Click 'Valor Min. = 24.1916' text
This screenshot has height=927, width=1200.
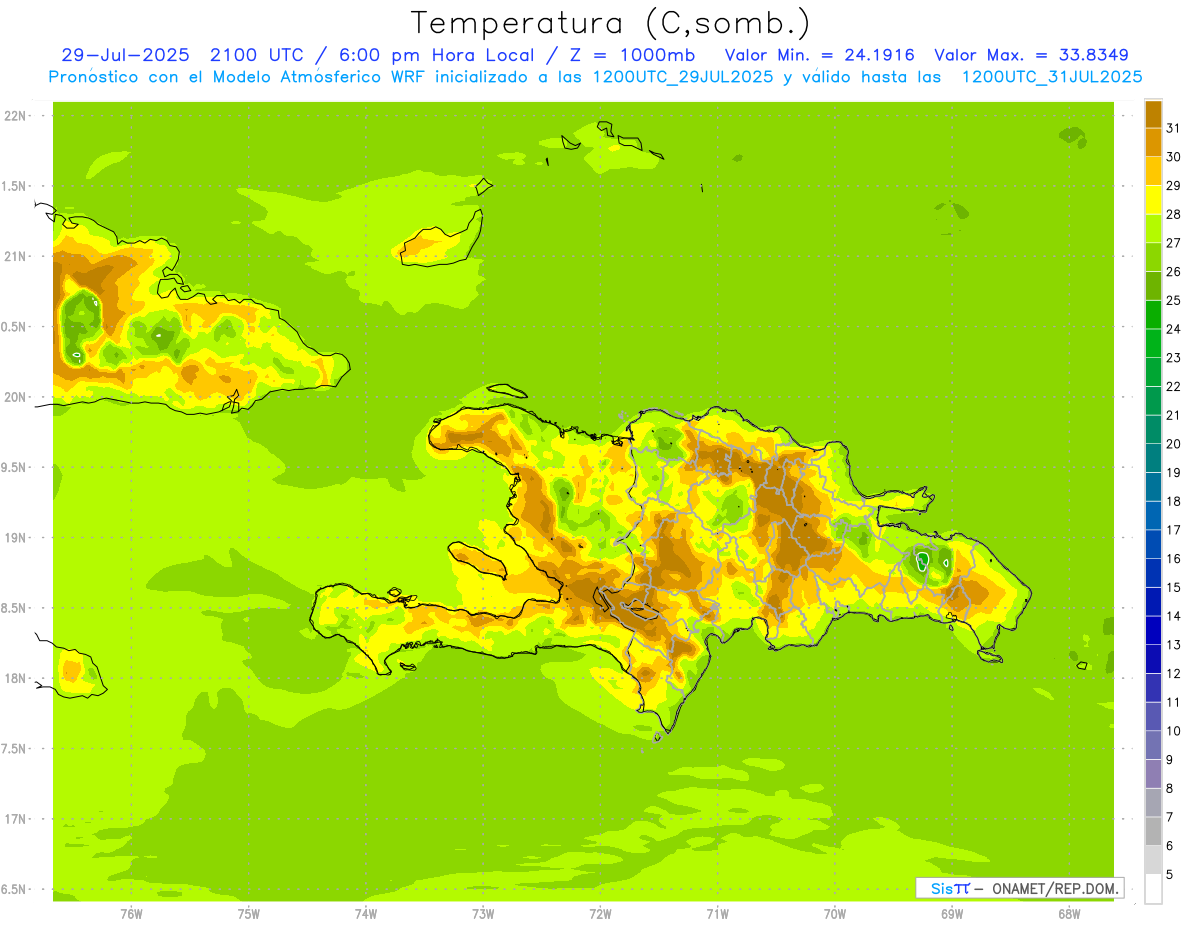point(818,55)
